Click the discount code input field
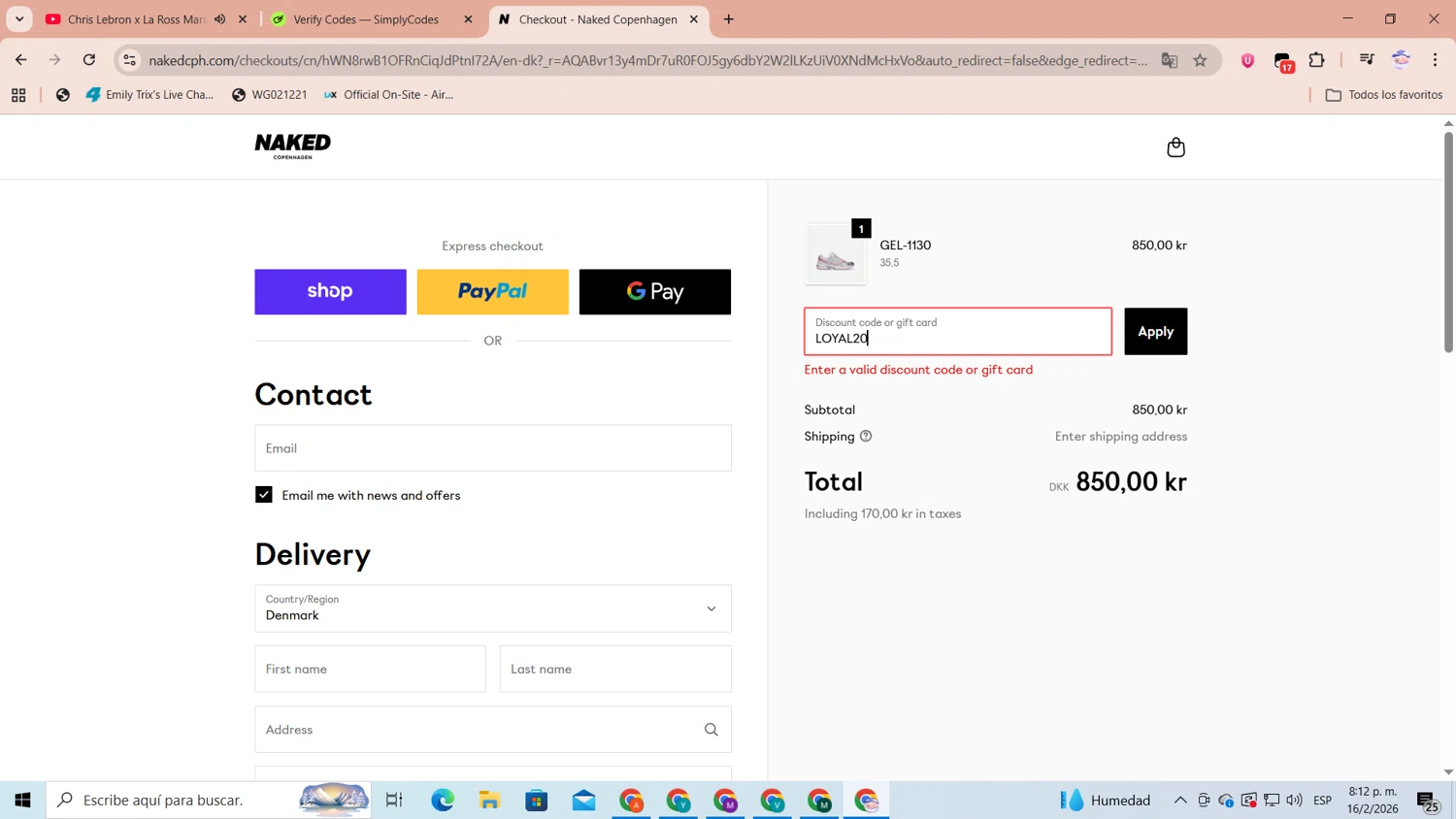The height and width of the screenshot is (819, 1456). point(958,331)
